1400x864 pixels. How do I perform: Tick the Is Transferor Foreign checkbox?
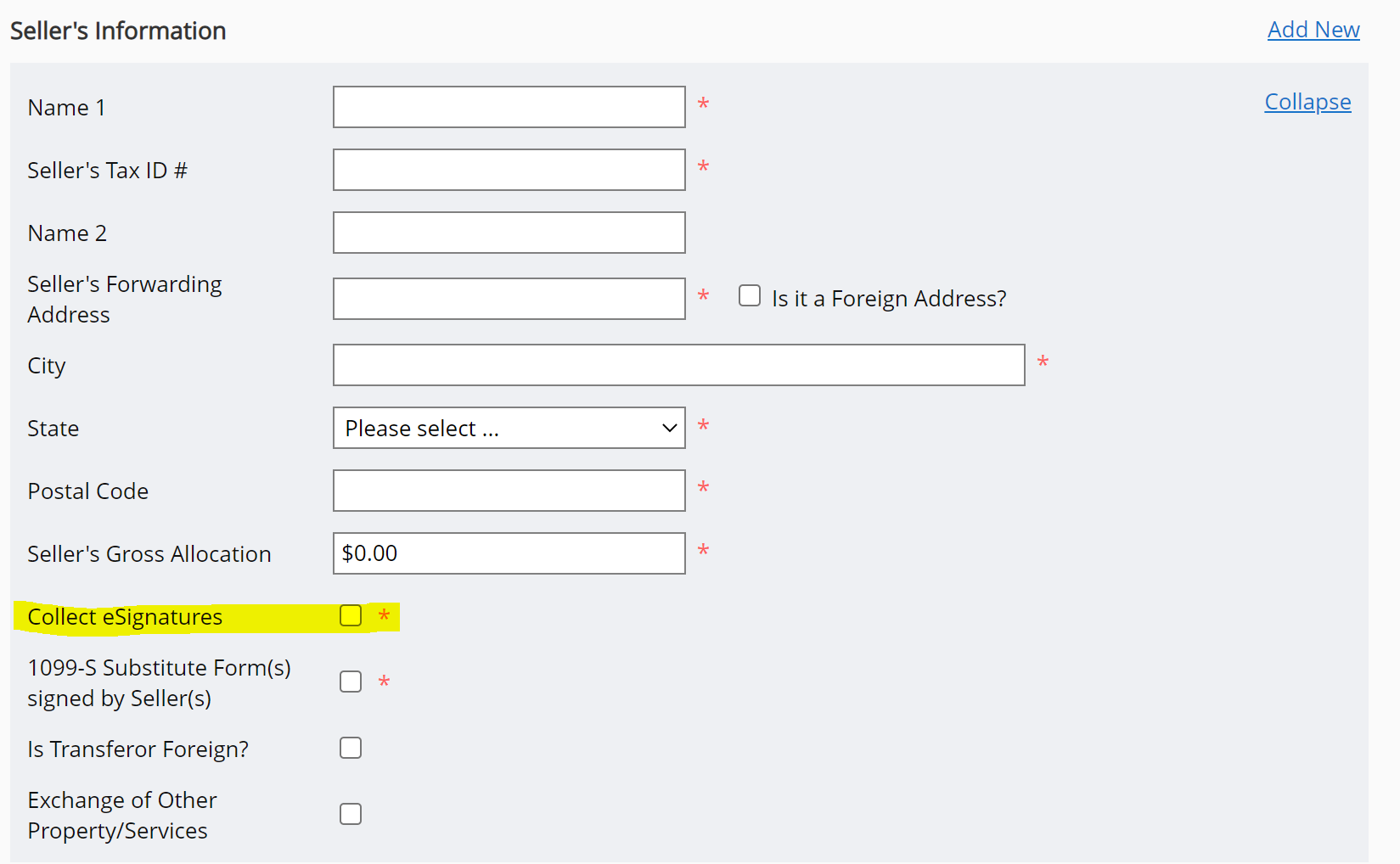click(351, 748)
